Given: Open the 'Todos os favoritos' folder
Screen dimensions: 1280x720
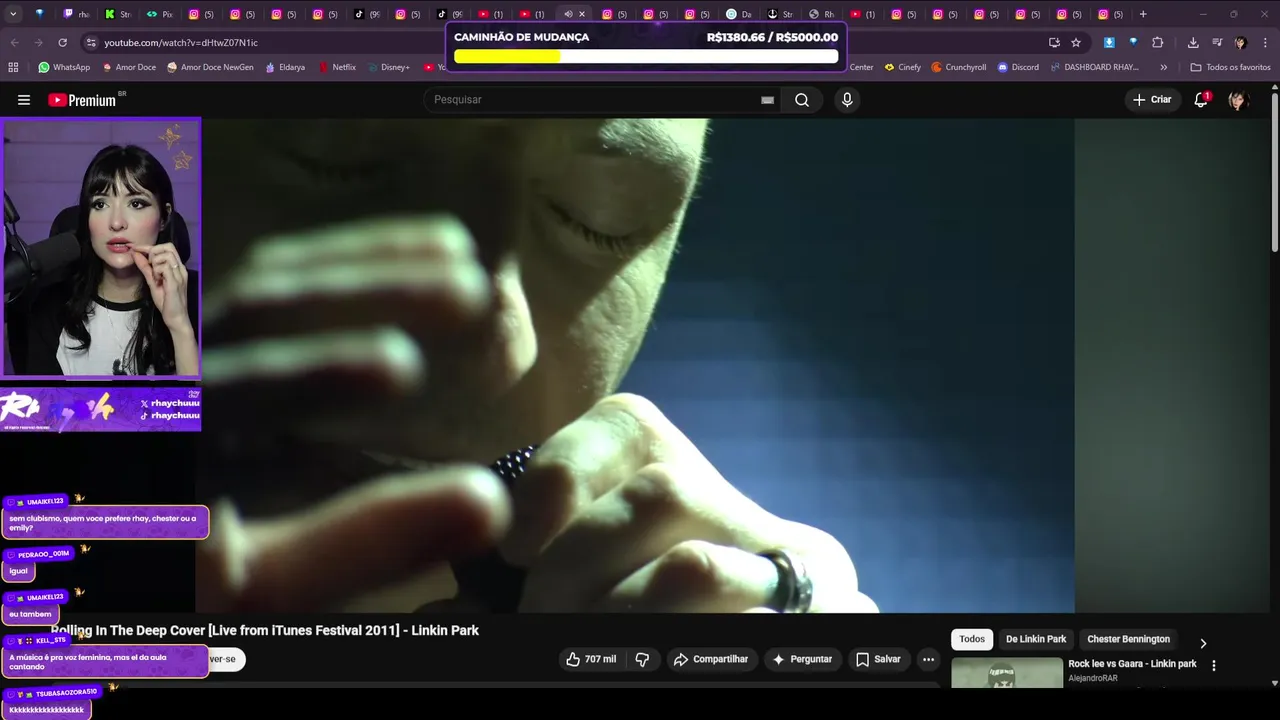Looking at the screenshot, I should [1230, 67].
